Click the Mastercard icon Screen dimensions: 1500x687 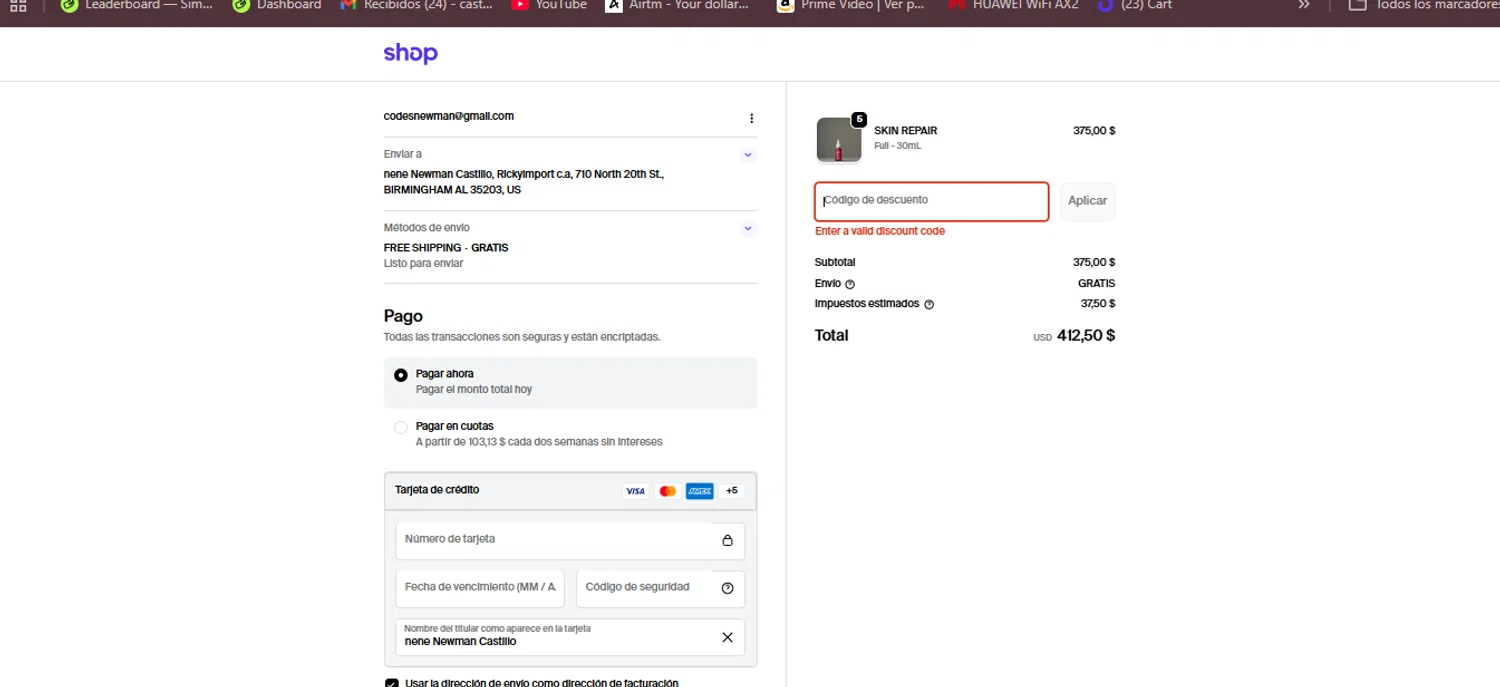coord(667,491)
